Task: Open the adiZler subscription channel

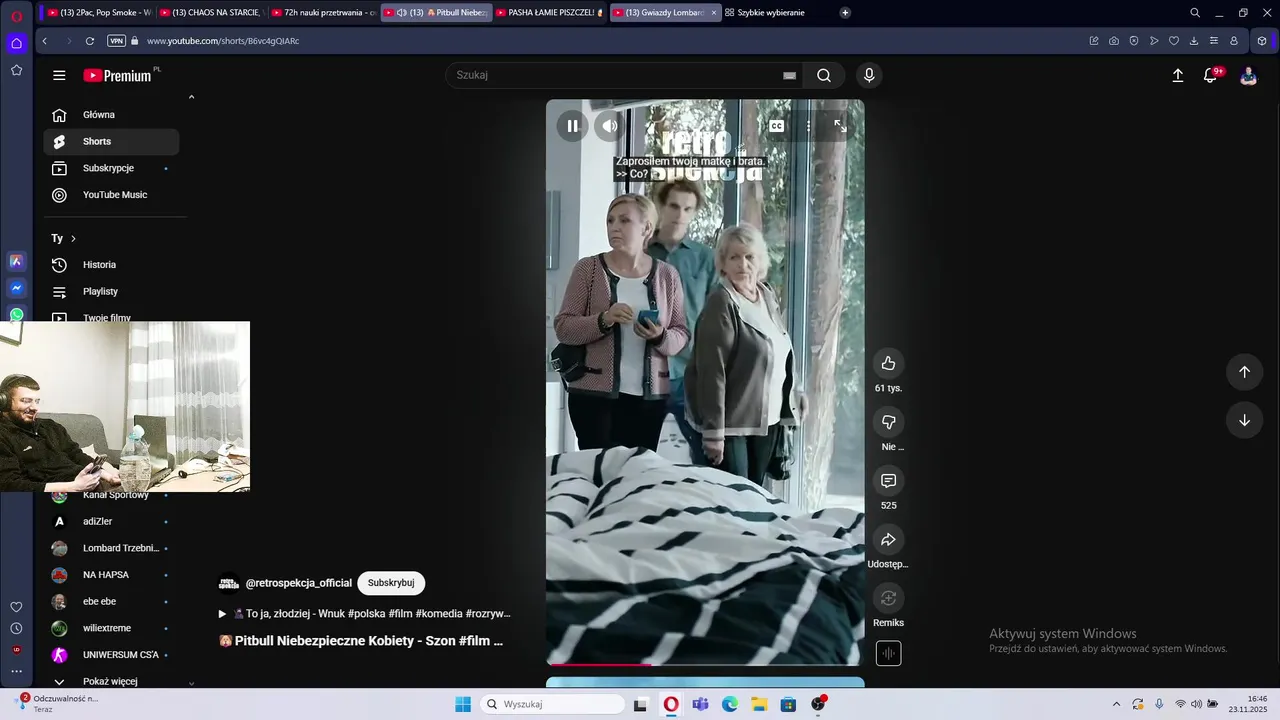Action: click(x=111, y=522)
